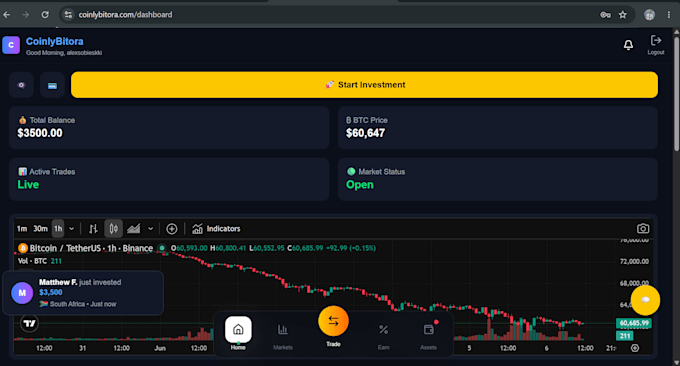Select the 1h chart interval
Screen dimensions: 680x366
tap(58, 229)
